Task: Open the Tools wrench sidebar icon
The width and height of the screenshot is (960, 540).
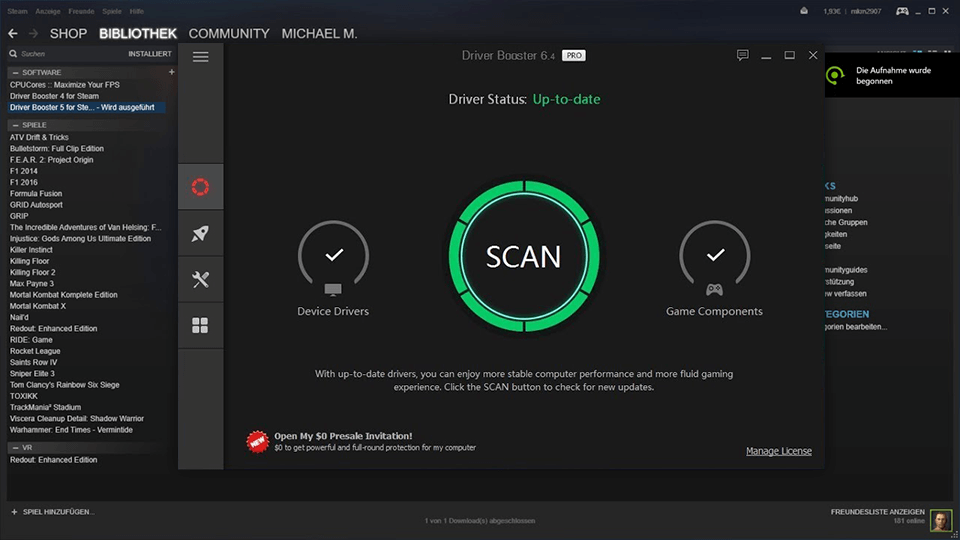Action: coord(200,279)
